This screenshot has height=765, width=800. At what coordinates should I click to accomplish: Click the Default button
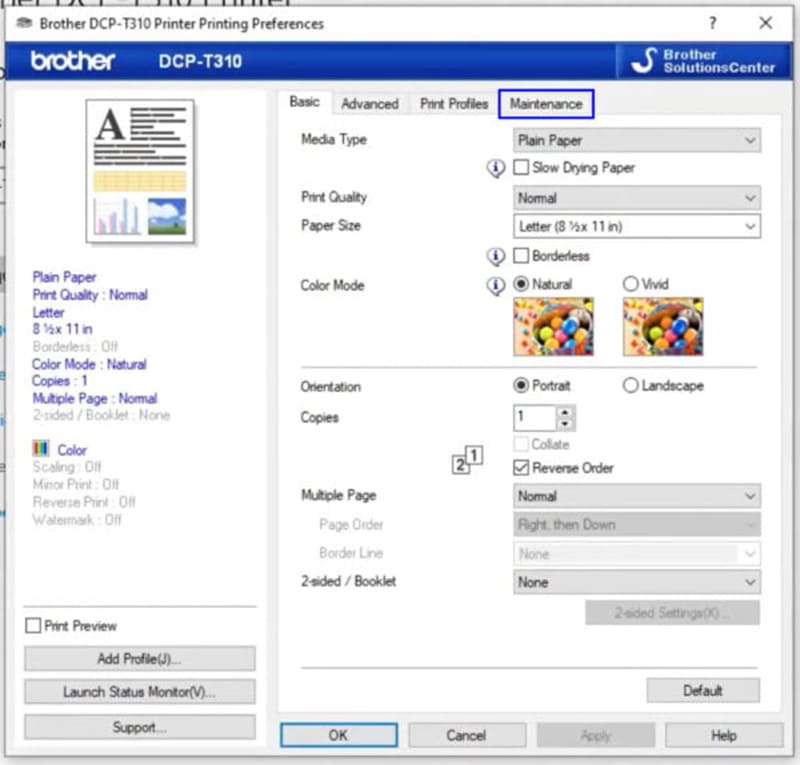click(x=703, y=690)
